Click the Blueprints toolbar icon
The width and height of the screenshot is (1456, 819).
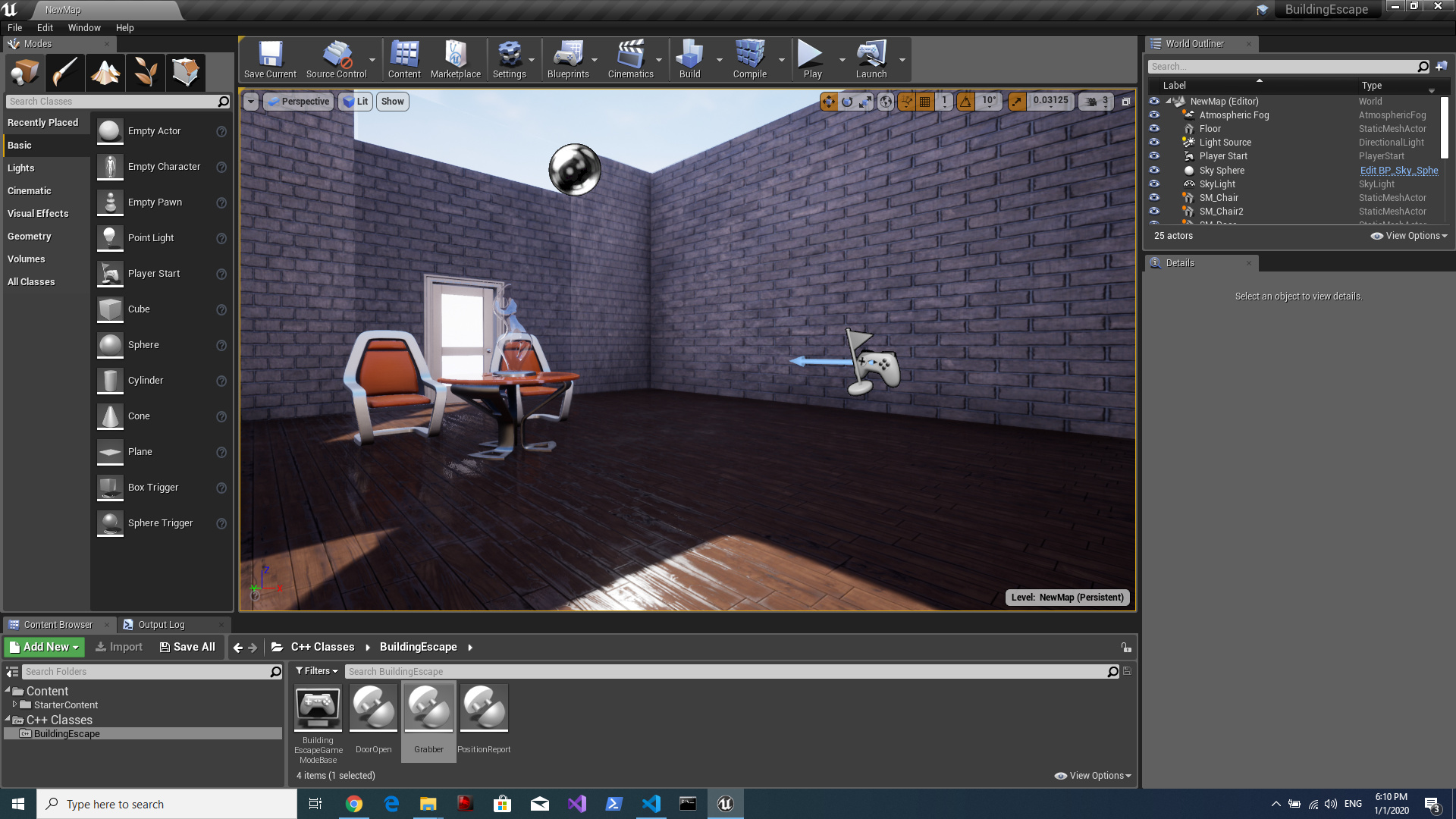(568, 59)
